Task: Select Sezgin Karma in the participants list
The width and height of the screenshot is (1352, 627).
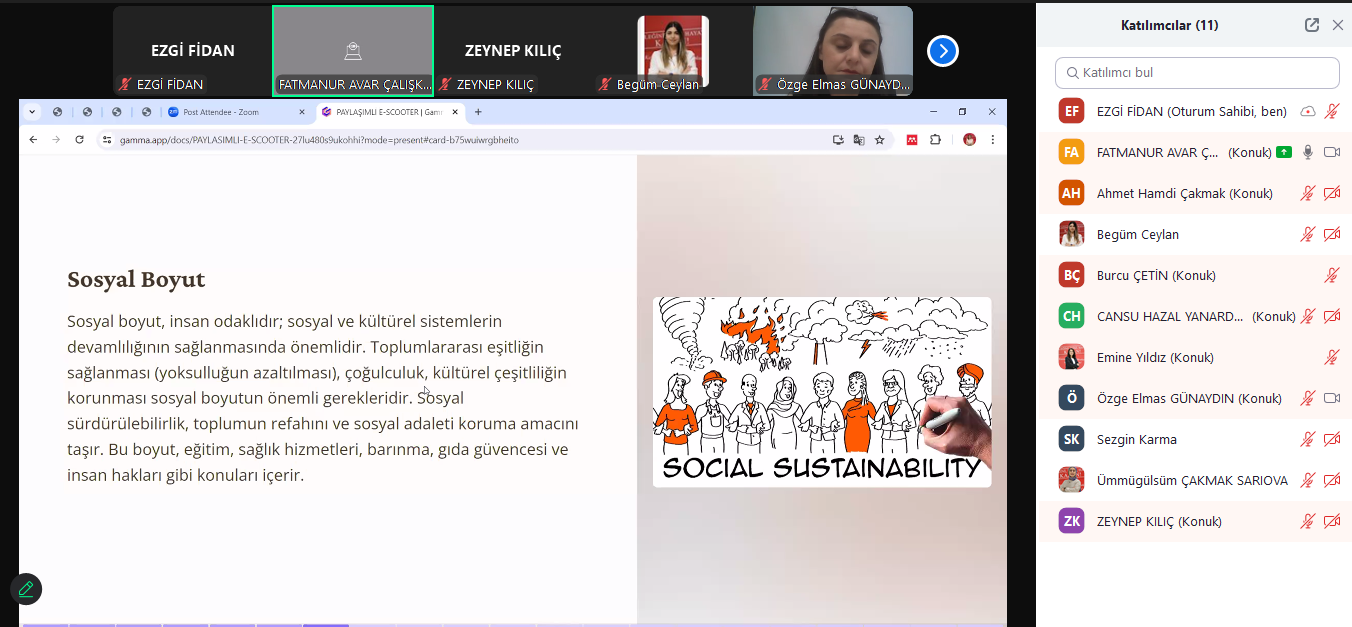Action: [x=1136, y=439]
